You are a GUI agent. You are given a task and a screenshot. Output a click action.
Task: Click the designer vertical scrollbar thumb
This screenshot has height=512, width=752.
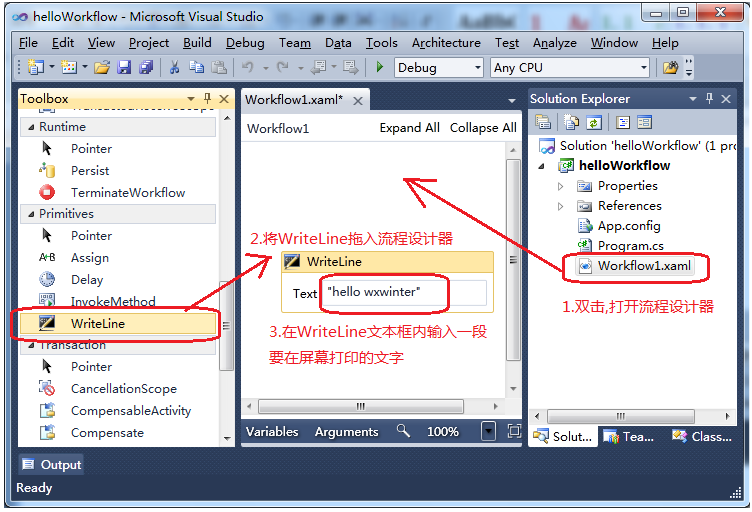[x=513, y=260]
